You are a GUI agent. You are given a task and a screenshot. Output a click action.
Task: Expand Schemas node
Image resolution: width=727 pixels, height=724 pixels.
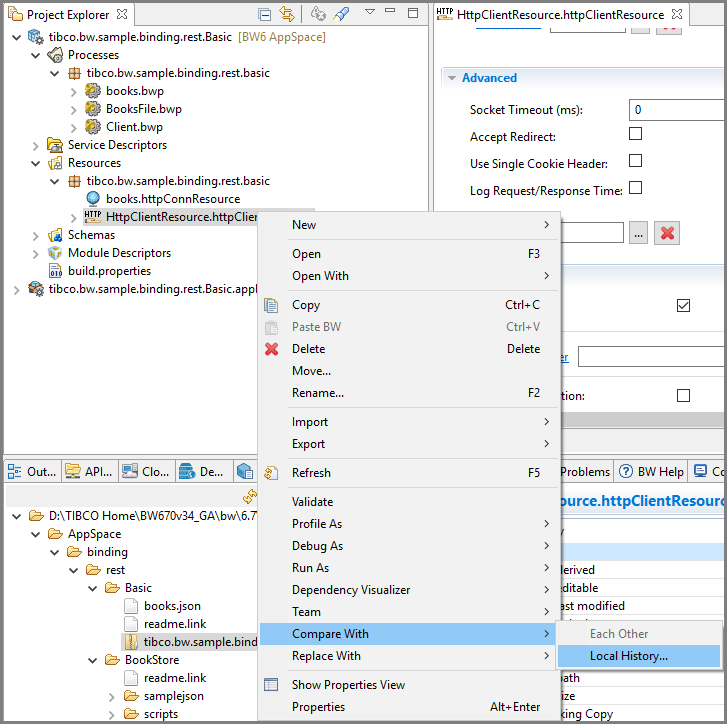coord(36,236)
